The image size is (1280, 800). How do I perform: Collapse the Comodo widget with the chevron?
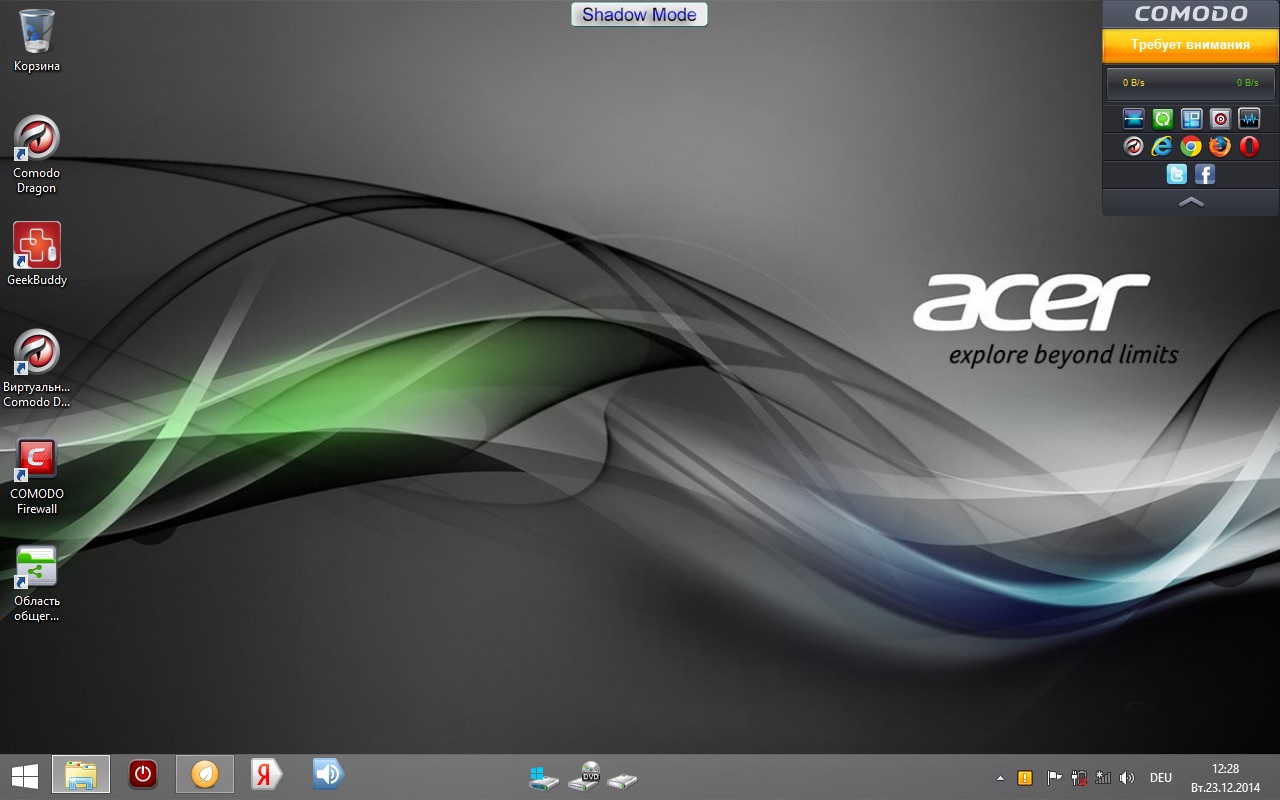pos(1191,202)
